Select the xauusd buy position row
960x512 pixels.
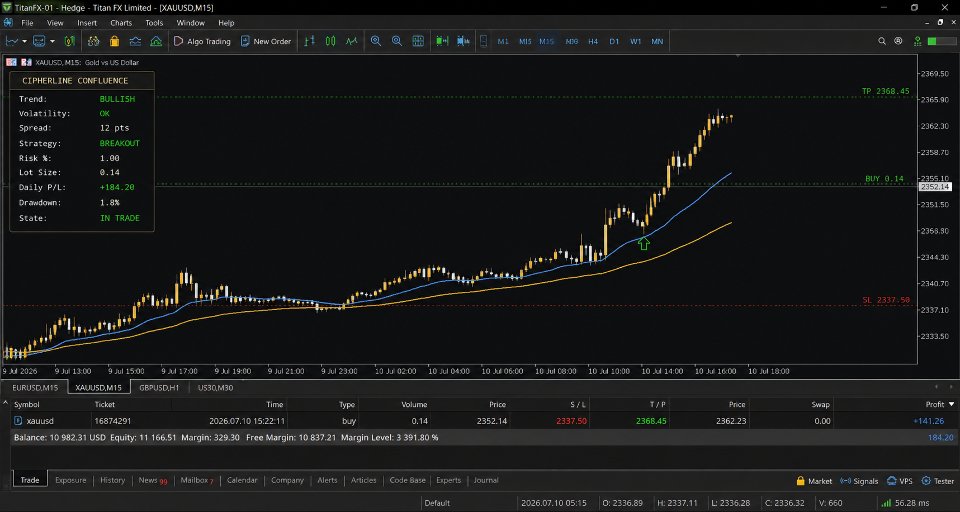pyautogui.click(x=480, y=421)
